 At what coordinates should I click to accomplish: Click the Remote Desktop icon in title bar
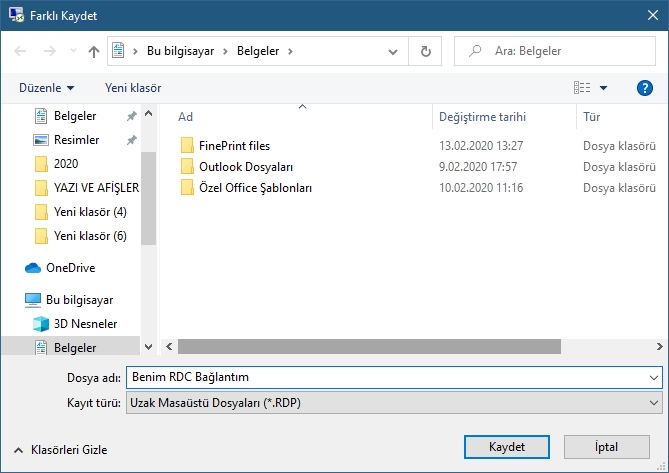16,15
